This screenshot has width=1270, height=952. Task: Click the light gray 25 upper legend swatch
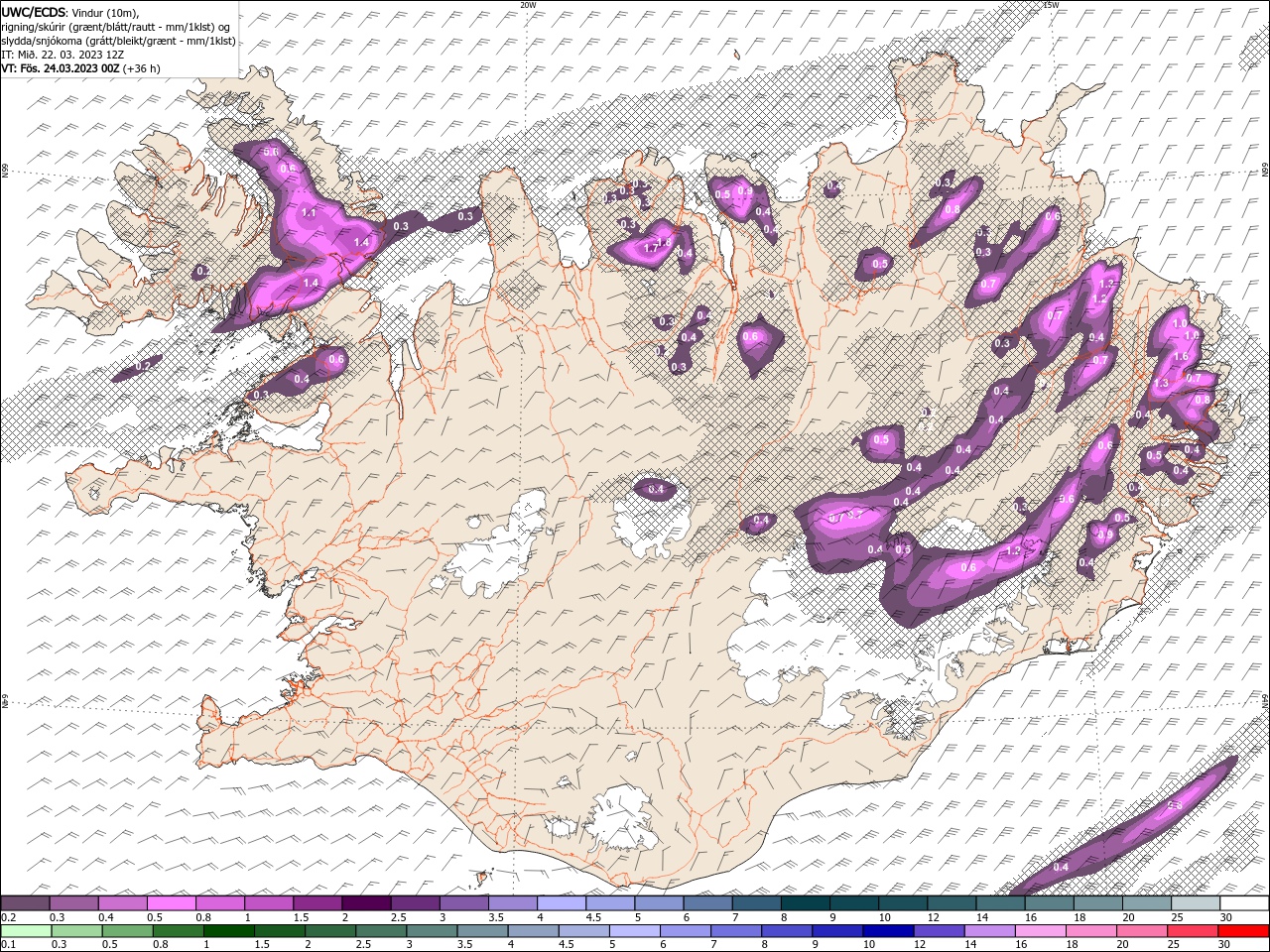(x=1194, y=903)
